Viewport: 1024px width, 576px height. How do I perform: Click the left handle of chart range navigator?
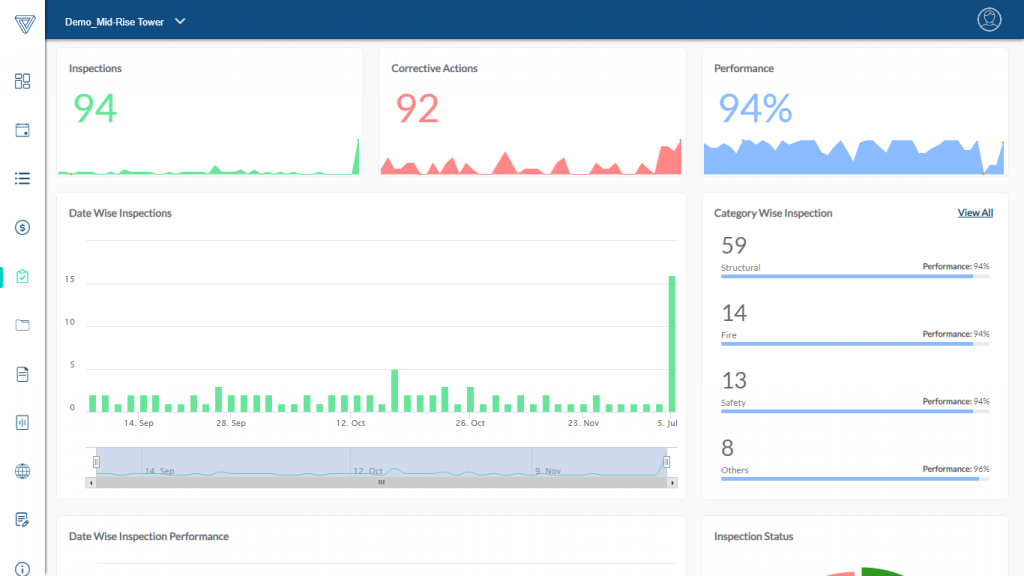pos(96,462)
